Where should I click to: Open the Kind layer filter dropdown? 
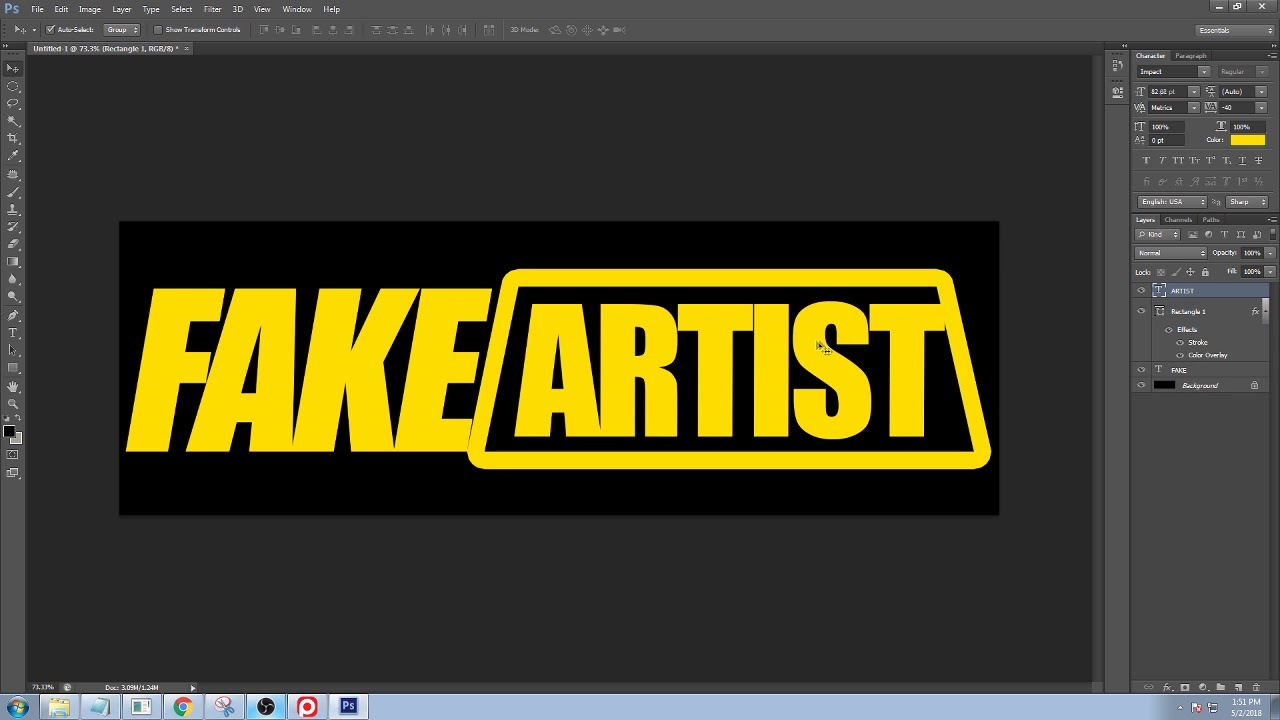click(1158, 235)
